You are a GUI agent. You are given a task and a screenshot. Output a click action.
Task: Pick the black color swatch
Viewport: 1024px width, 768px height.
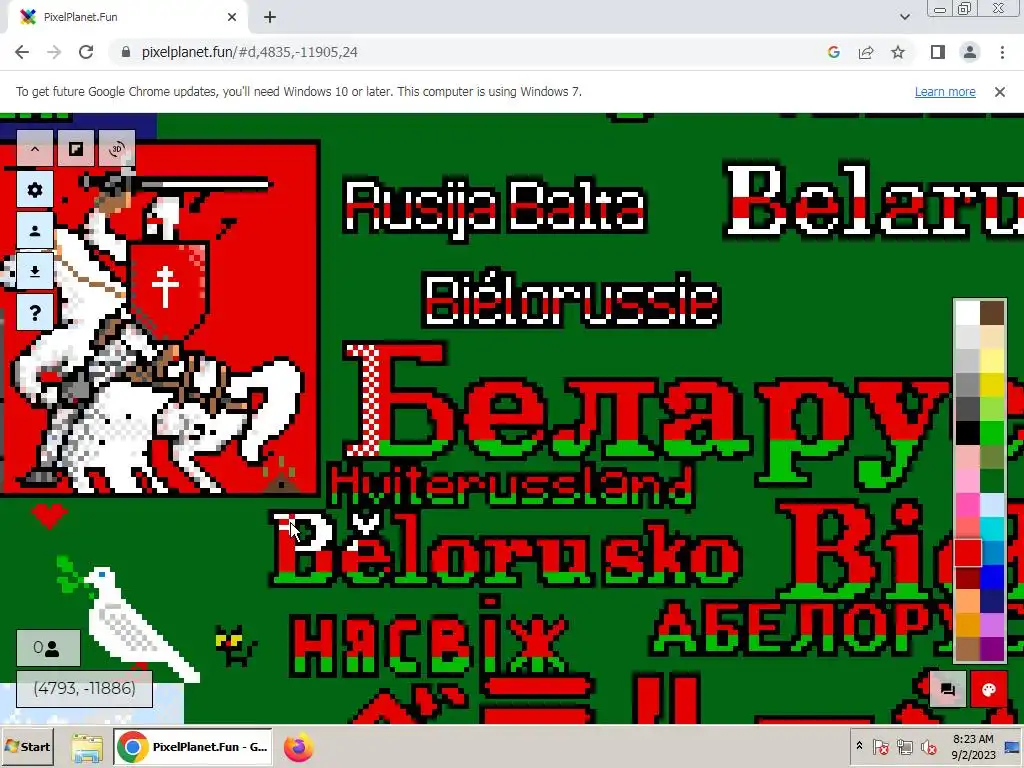[968, 432]
